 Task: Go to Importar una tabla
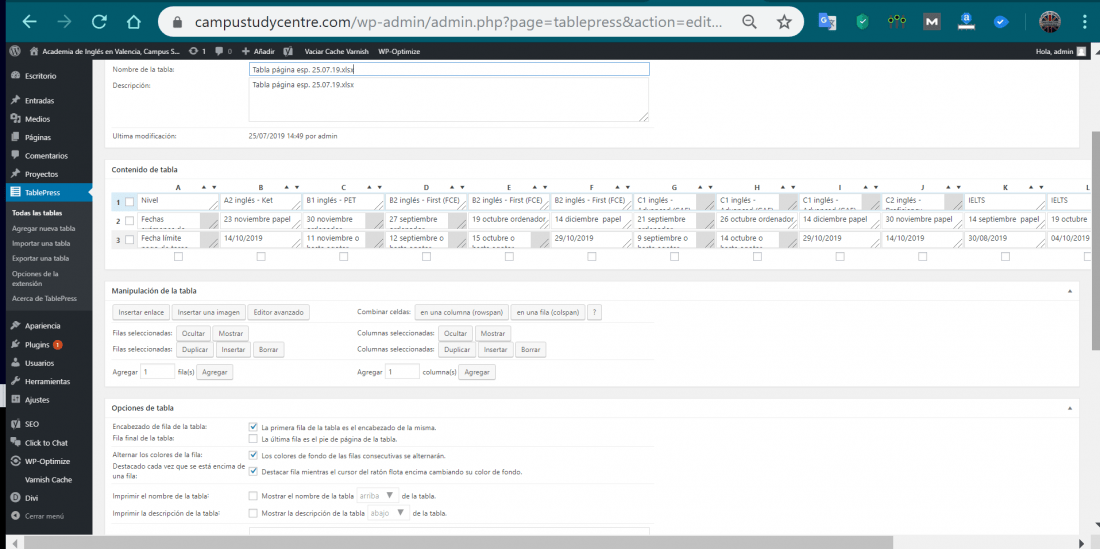pos(41,244)
